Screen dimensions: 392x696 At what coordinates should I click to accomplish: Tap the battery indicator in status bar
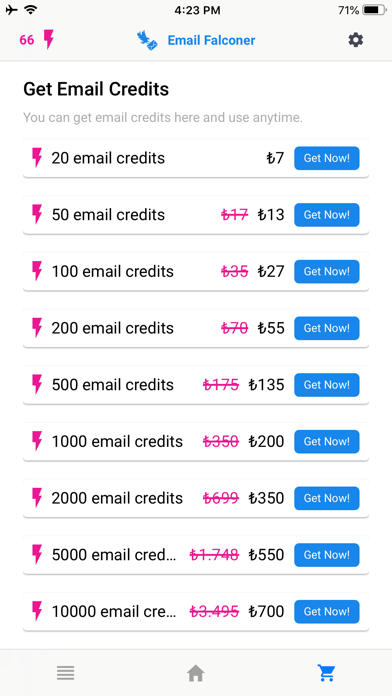click(x=374, y=10)
